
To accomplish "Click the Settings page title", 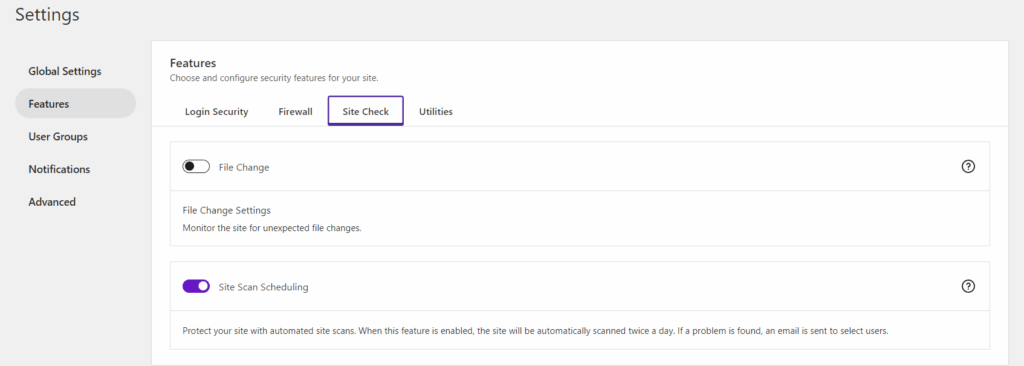I will pos(48,15).
